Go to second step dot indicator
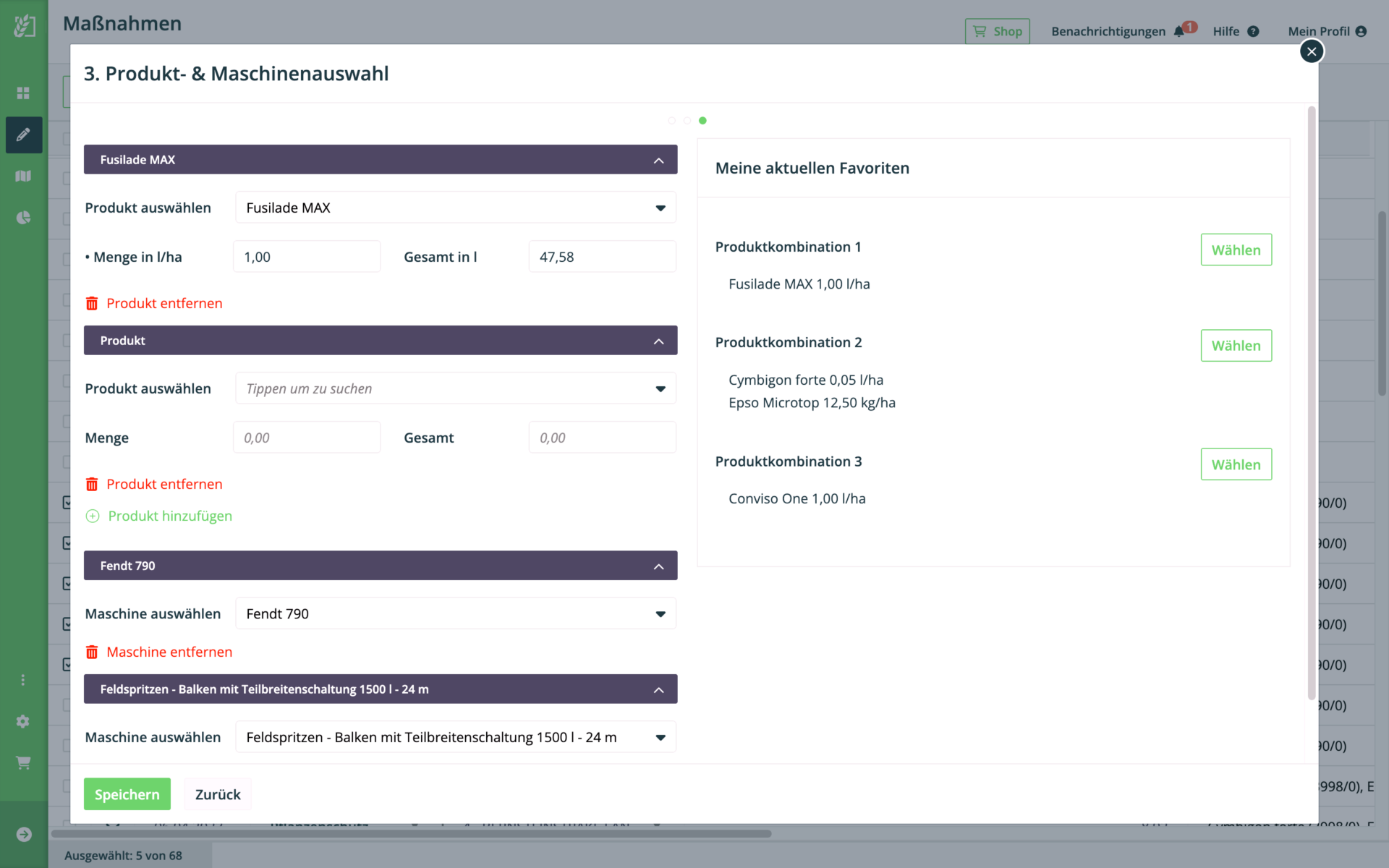Image resolution: width=1389 pixels, height=868 pixels. (x=687, y=121)
